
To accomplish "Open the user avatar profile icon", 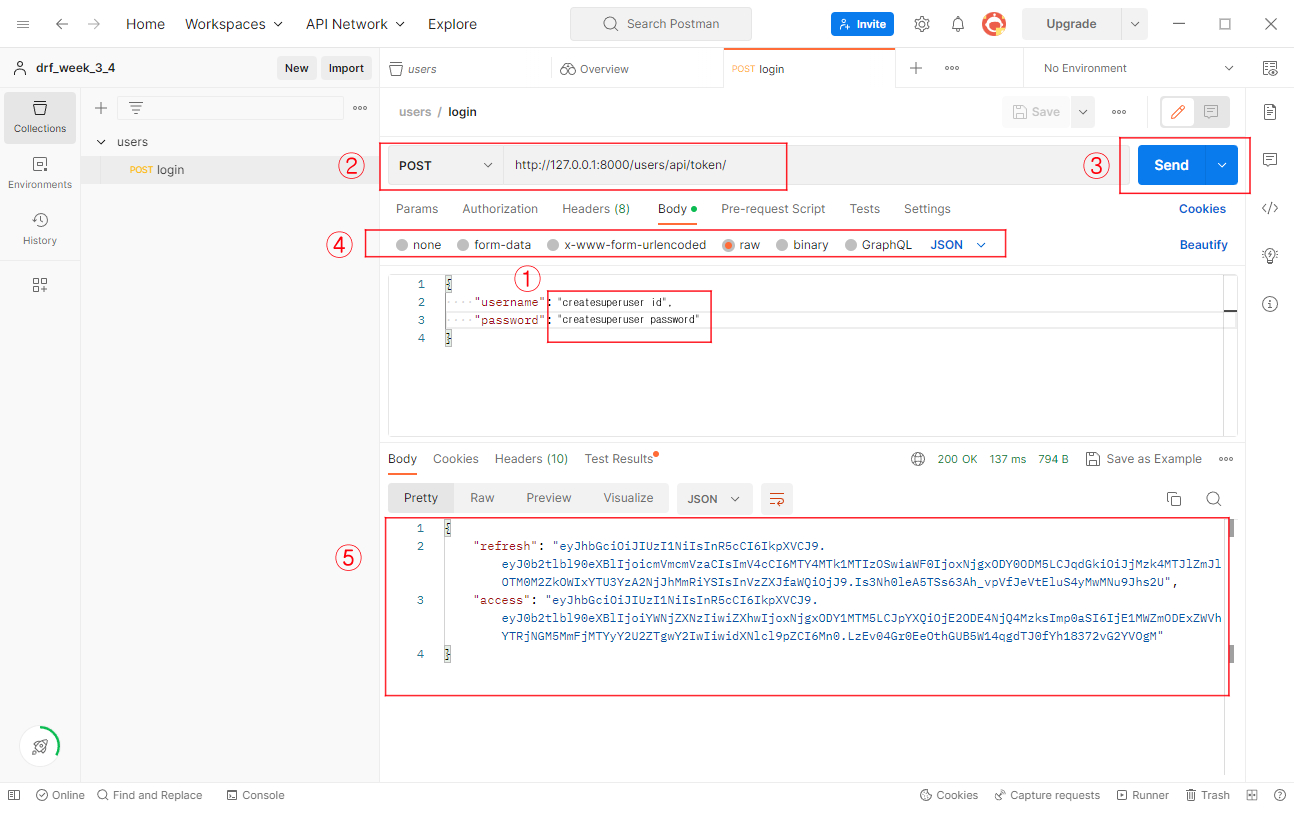I will tap(994, 24).
